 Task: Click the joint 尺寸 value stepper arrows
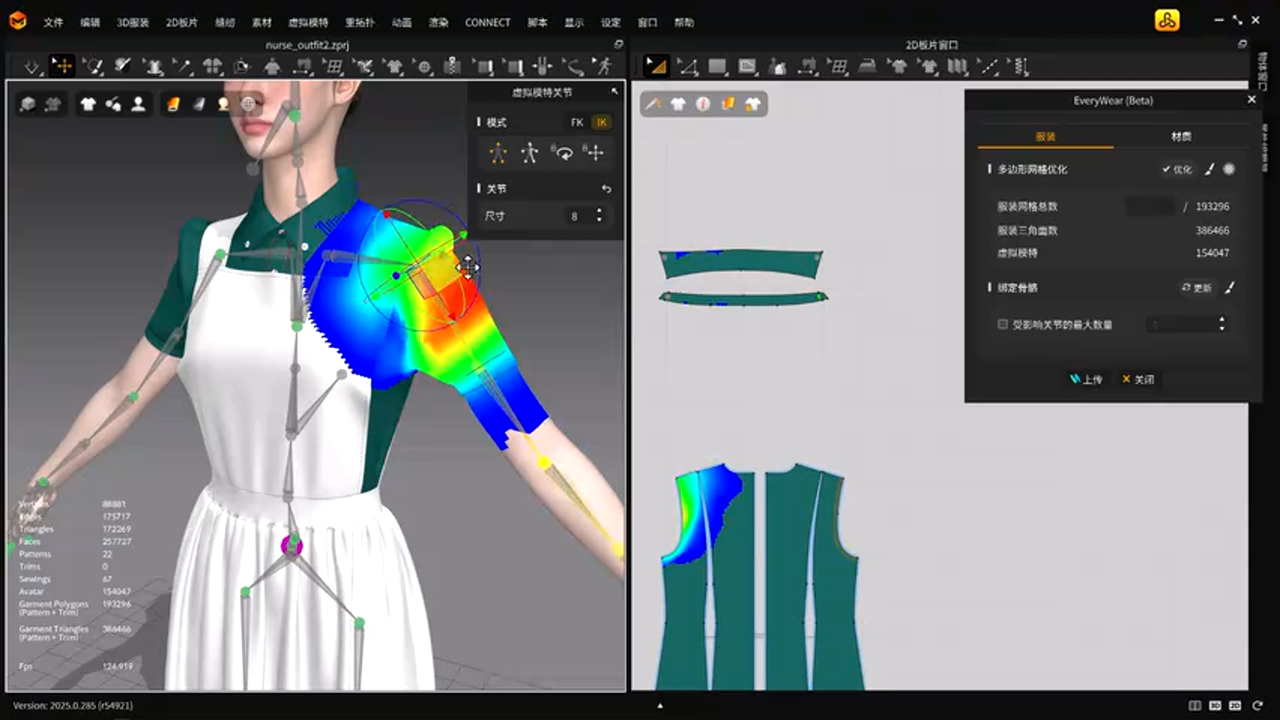point(599,216)
